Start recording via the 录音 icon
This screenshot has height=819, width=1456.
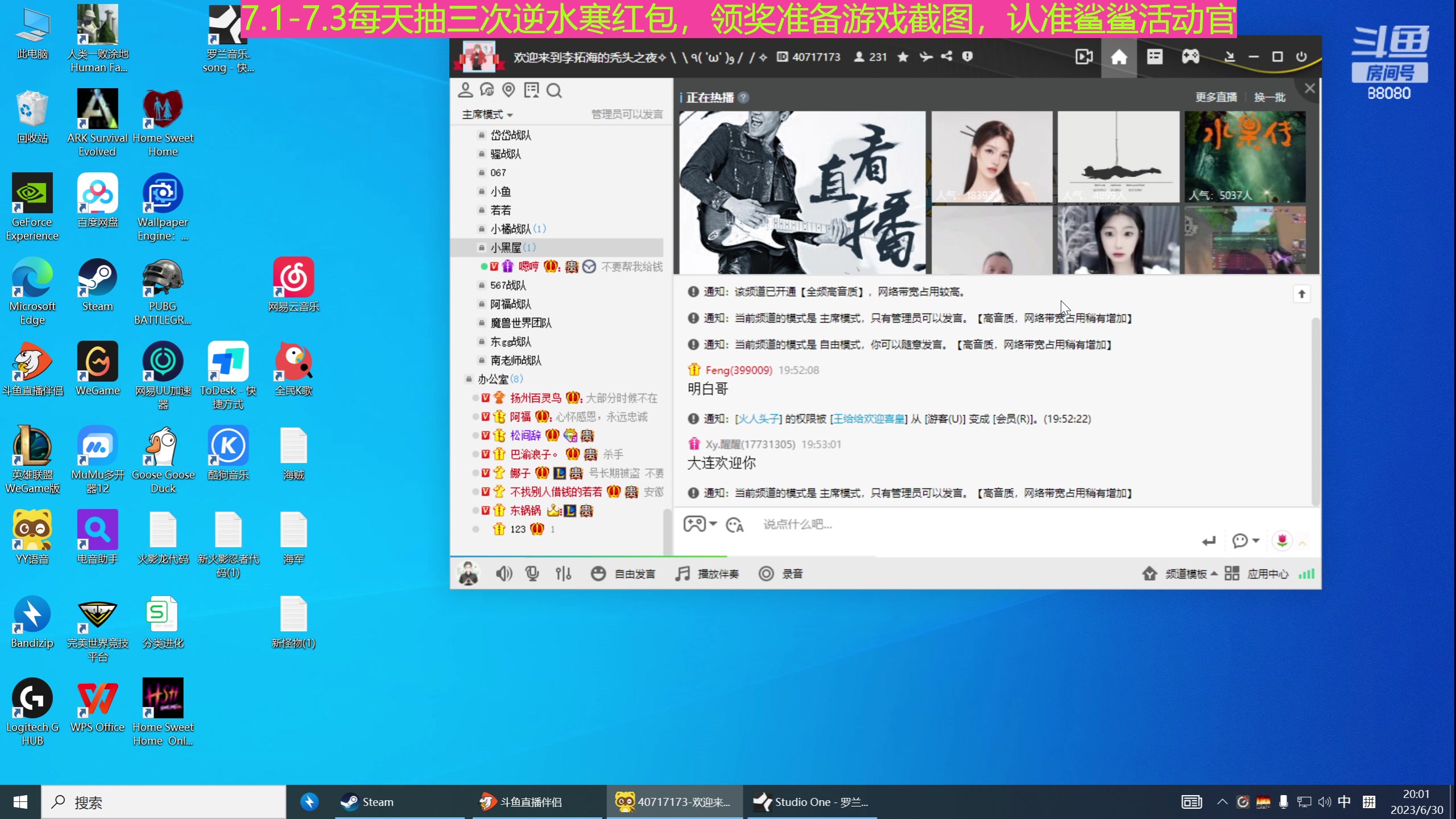coord(782,574)
